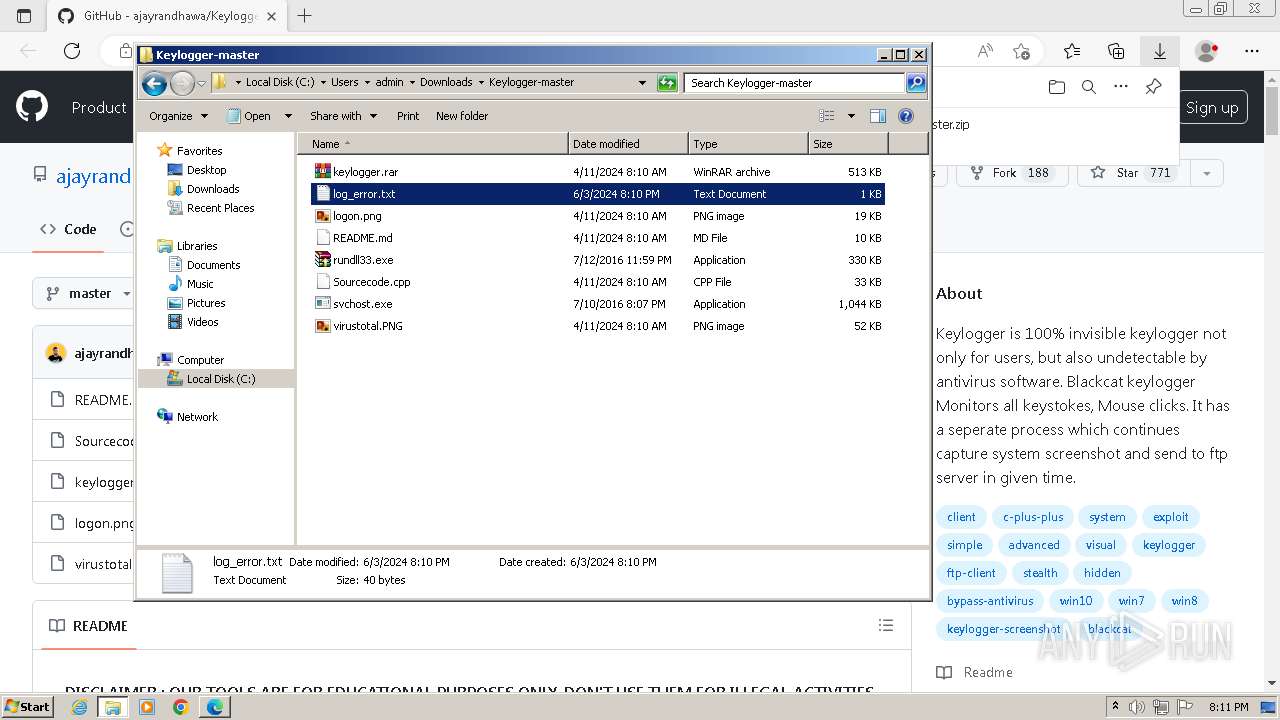
Task: Click the GitHub logo in page header
Action: pyautogui.click(x=32, y=107)
